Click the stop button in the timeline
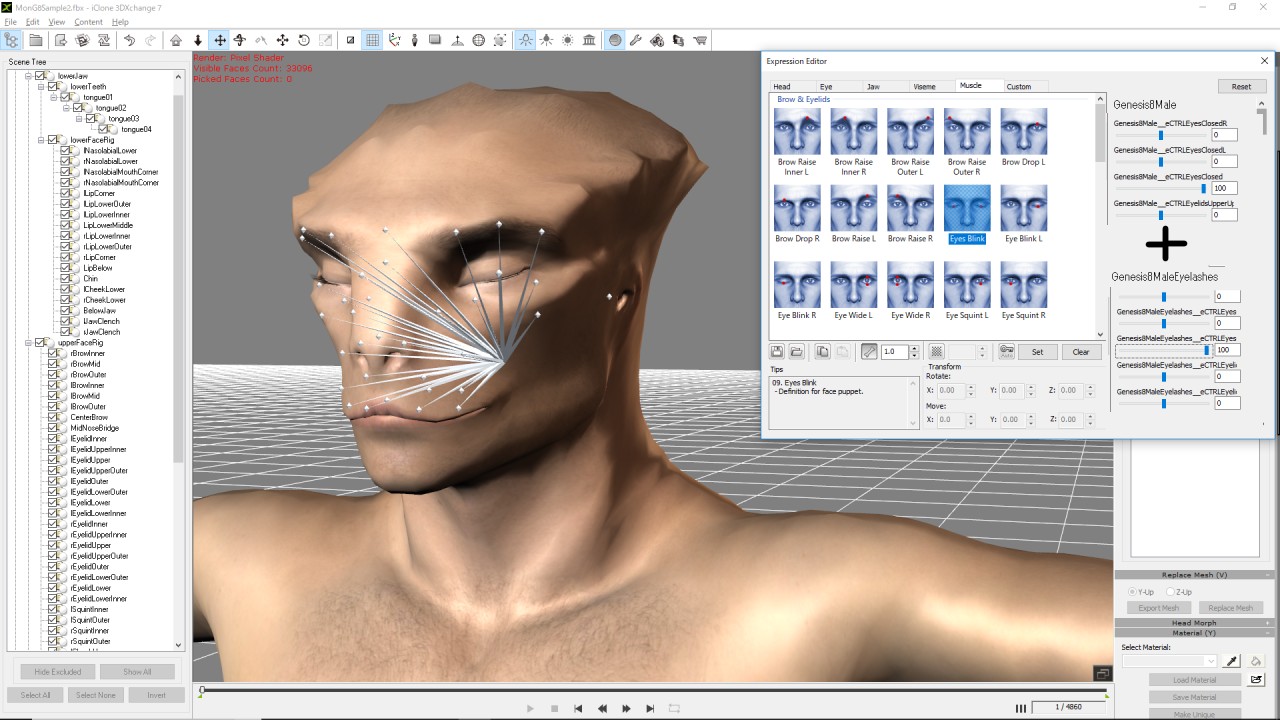Viewport: 1280px width, 720px height. click(554, 708)
